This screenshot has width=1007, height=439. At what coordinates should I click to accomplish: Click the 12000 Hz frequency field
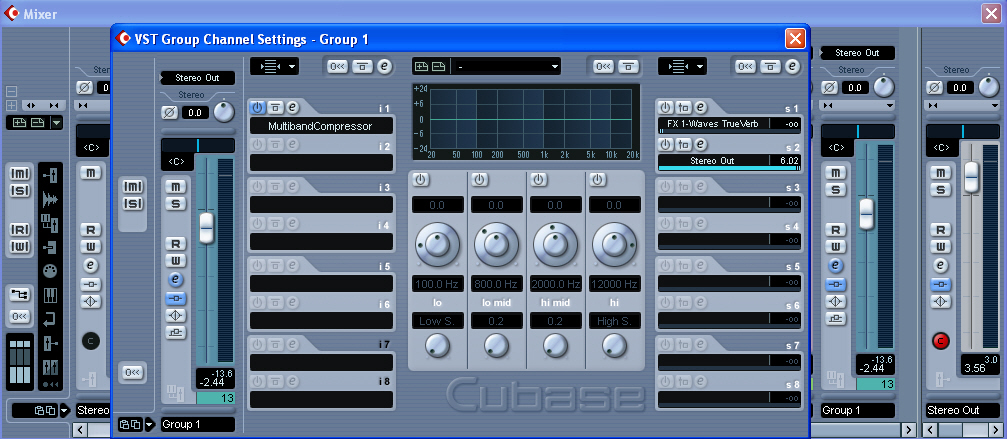(615, 284)
